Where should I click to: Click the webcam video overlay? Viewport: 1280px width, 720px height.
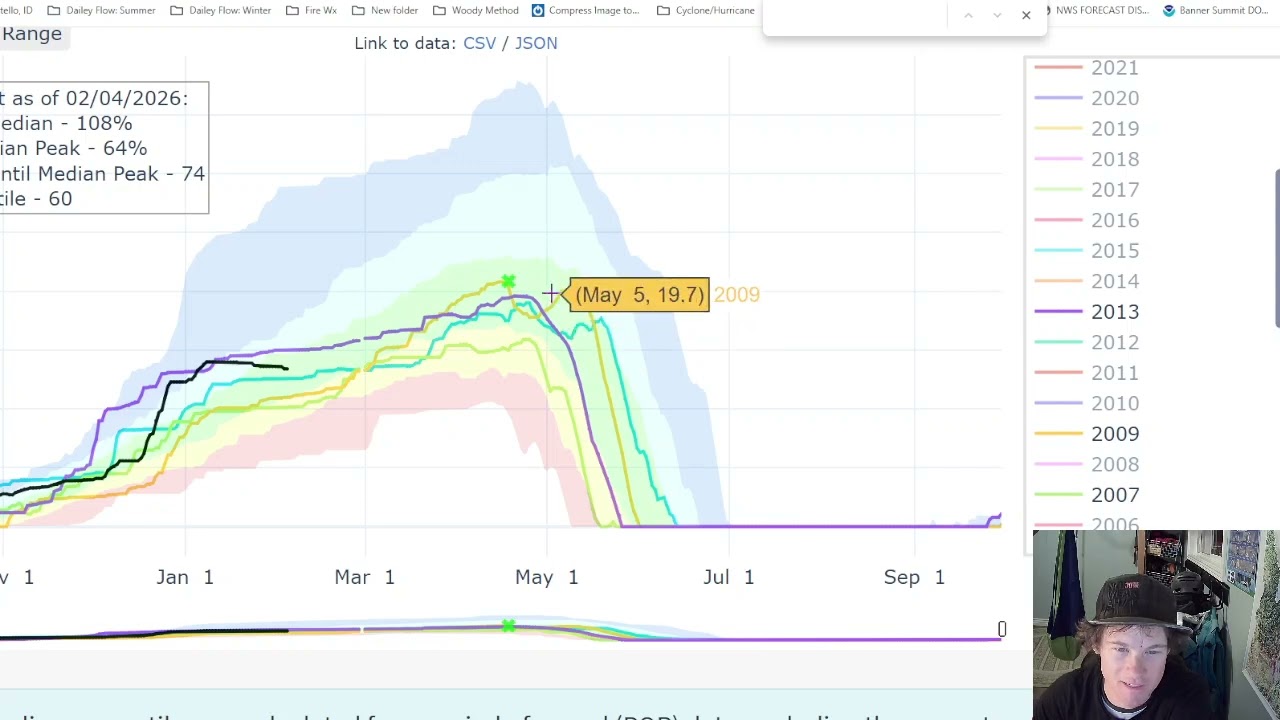coord(1156,625)
